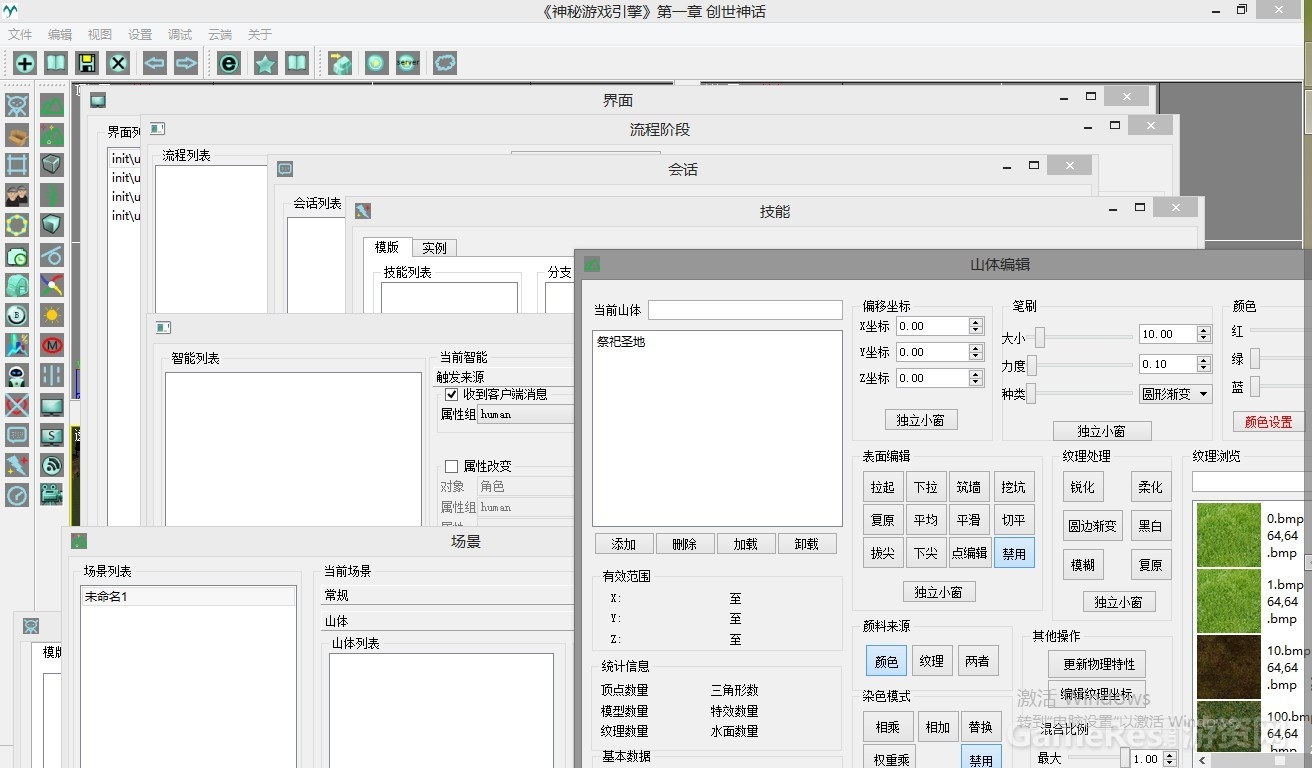Click the letter 'e' toolbar icon

[229, 63]
